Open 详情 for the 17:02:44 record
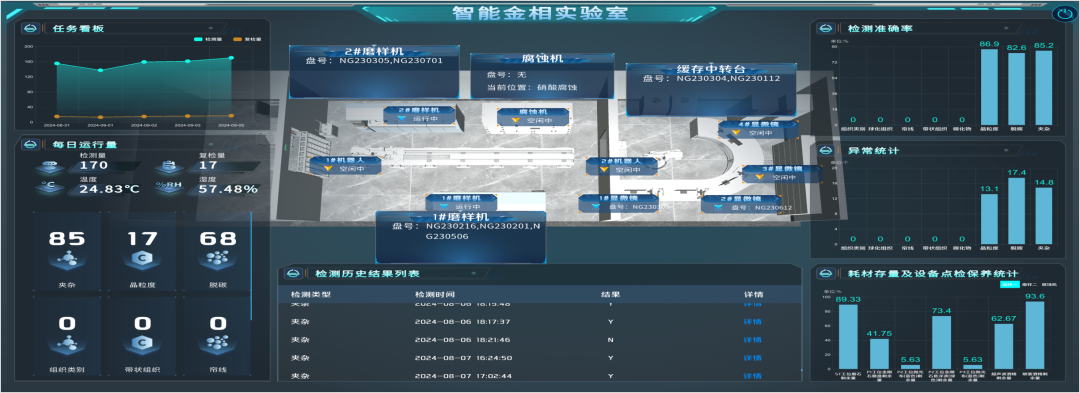Viewport: 1080px width, 393px height. (752, 376)
